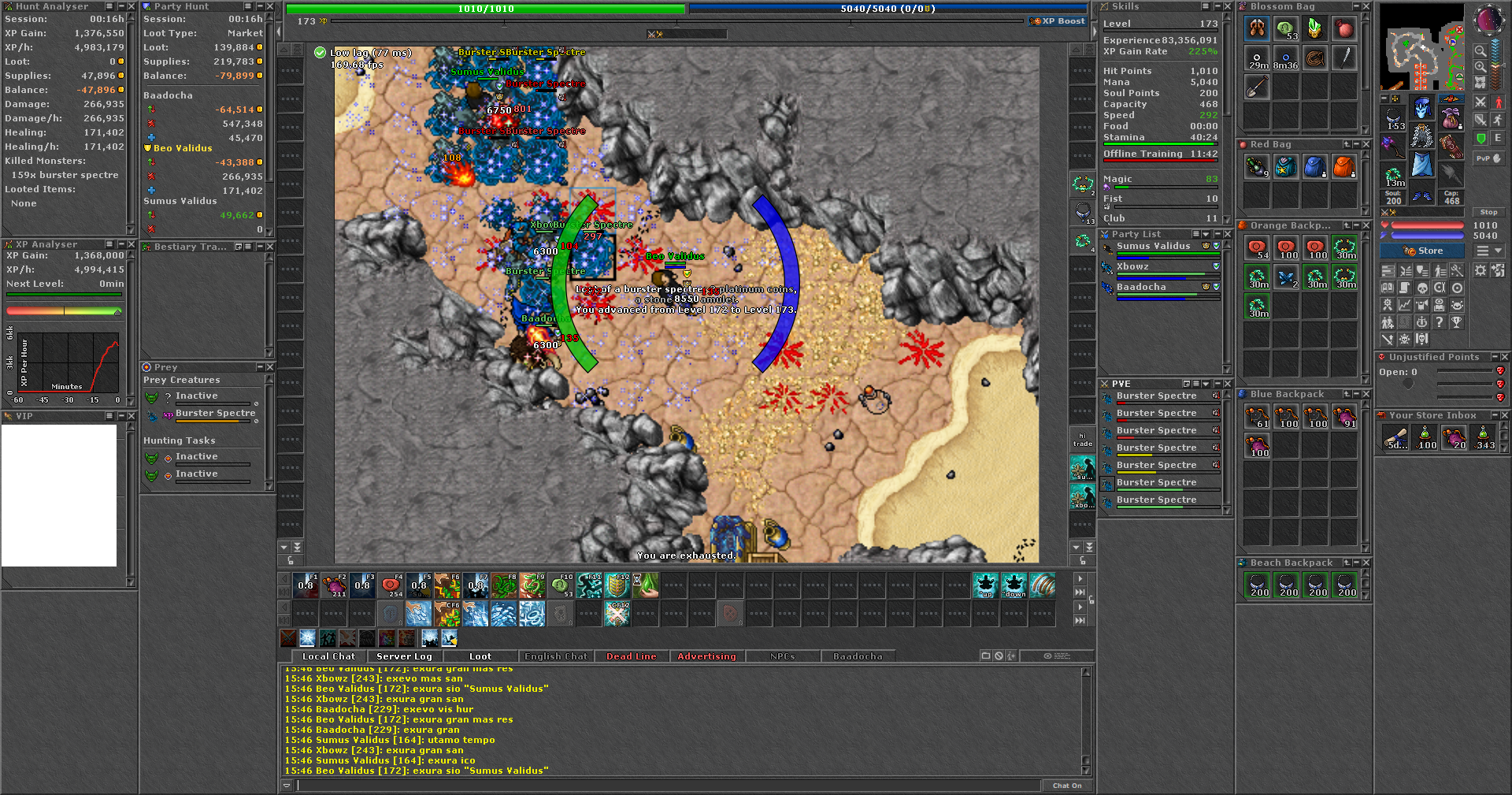The height and width of the screenshot is (795, 1512).
Task: Toggle secure mode green shield
Action: 1481,138
